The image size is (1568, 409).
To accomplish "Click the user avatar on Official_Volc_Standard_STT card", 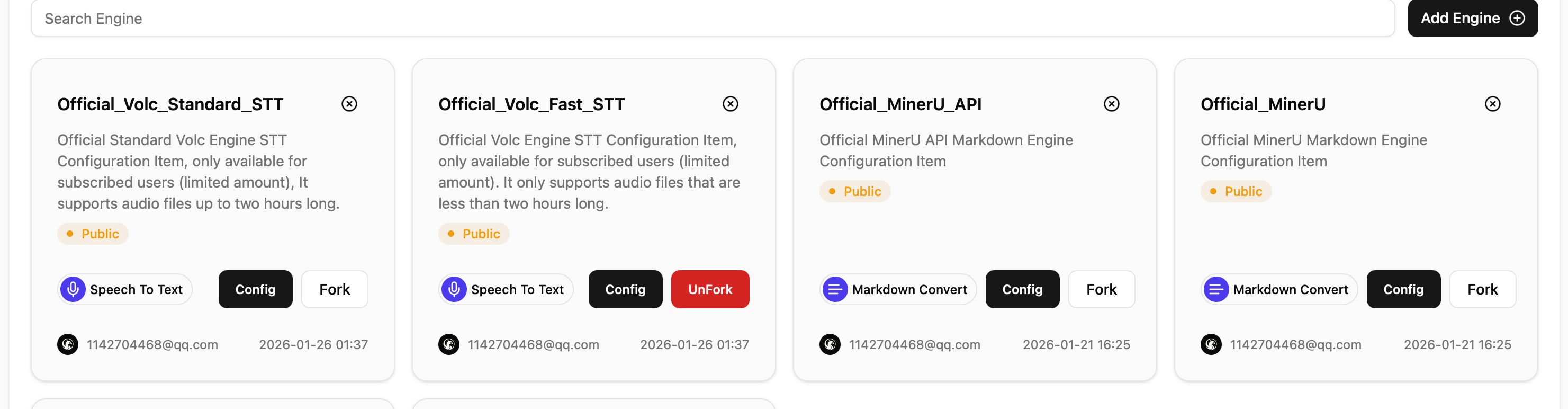I will [68, 344].
